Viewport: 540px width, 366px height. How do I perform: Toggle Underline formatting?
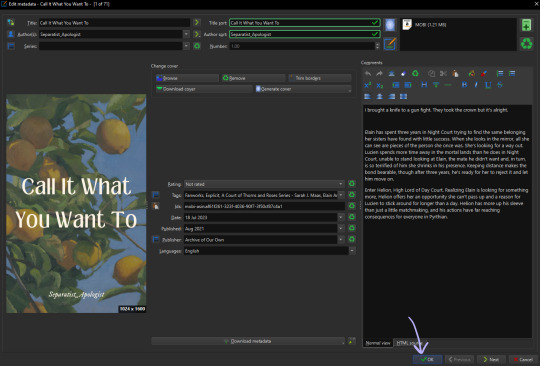[488, 85]
